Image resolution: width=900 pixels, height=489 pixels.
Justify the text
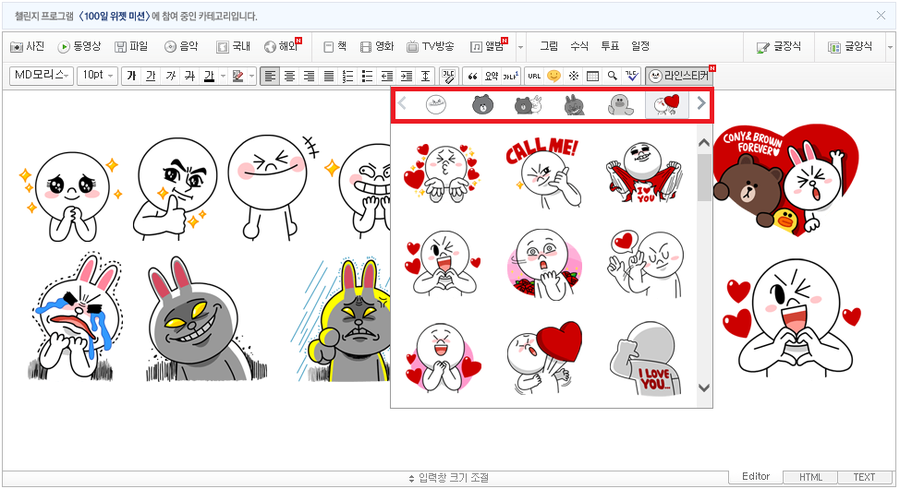[x=328, y=76]
